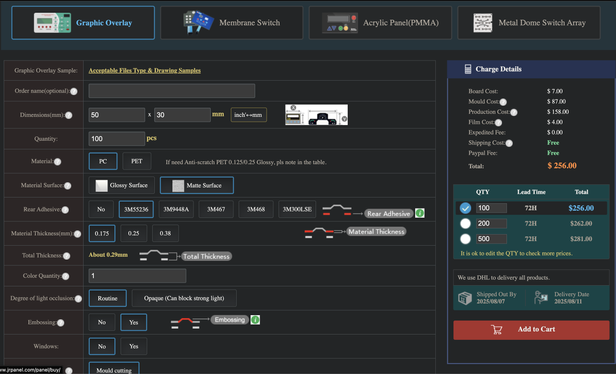Select Opaque (Can block strong light) option
Screen dimensions: 616x374
pyautogui.click(x=184, y=298)
